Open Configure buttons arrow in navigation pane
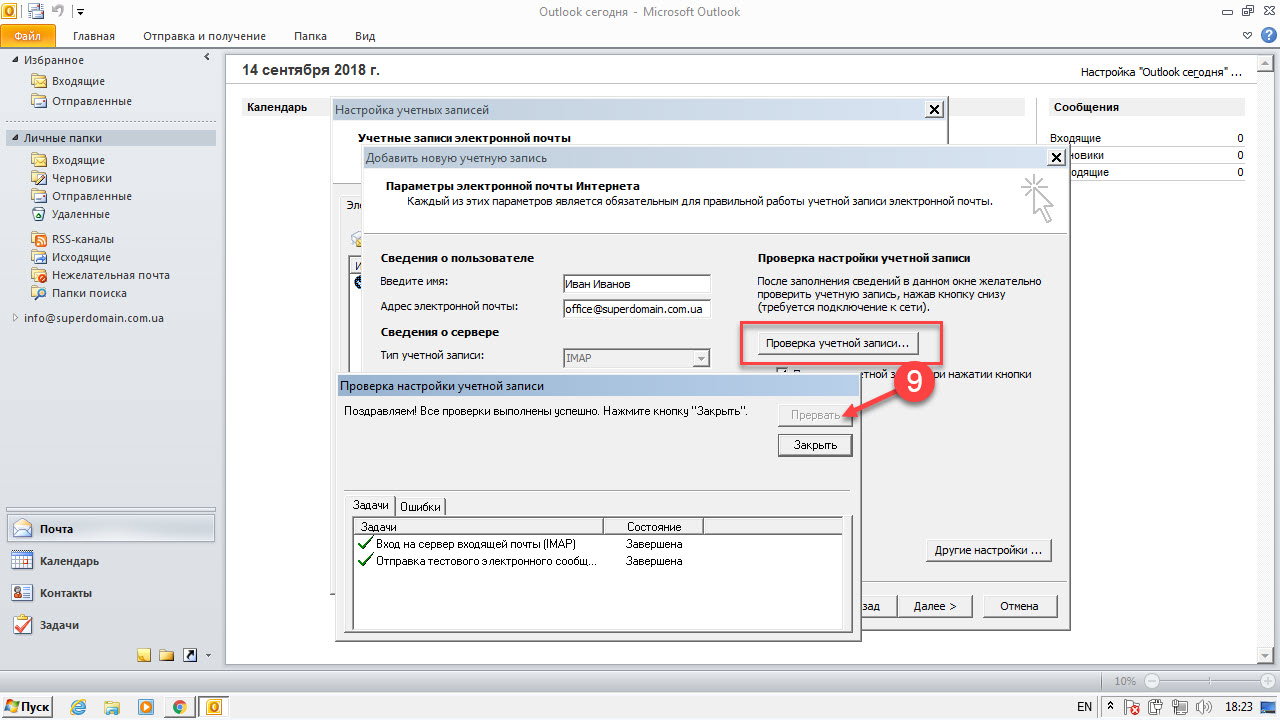This screenshot has height=720, width=1280. tap(208, 656)
